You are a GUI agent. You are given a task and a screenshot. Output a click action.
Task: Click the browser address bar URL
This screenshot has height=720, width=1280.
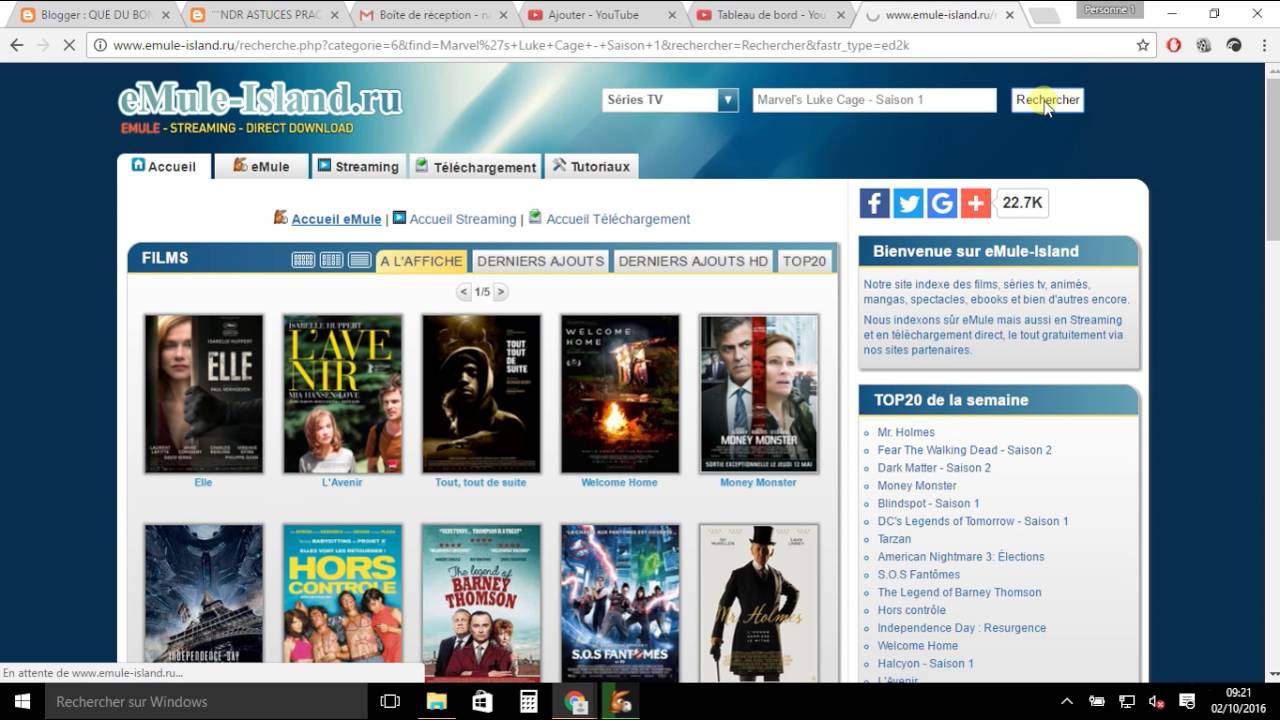tap(511, 45)
